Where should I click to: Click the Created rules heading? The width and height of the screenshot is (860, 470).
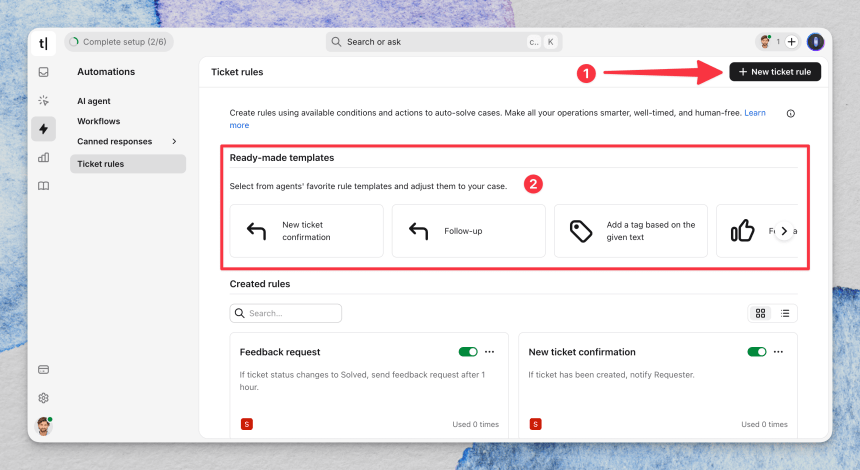[260, 284]
